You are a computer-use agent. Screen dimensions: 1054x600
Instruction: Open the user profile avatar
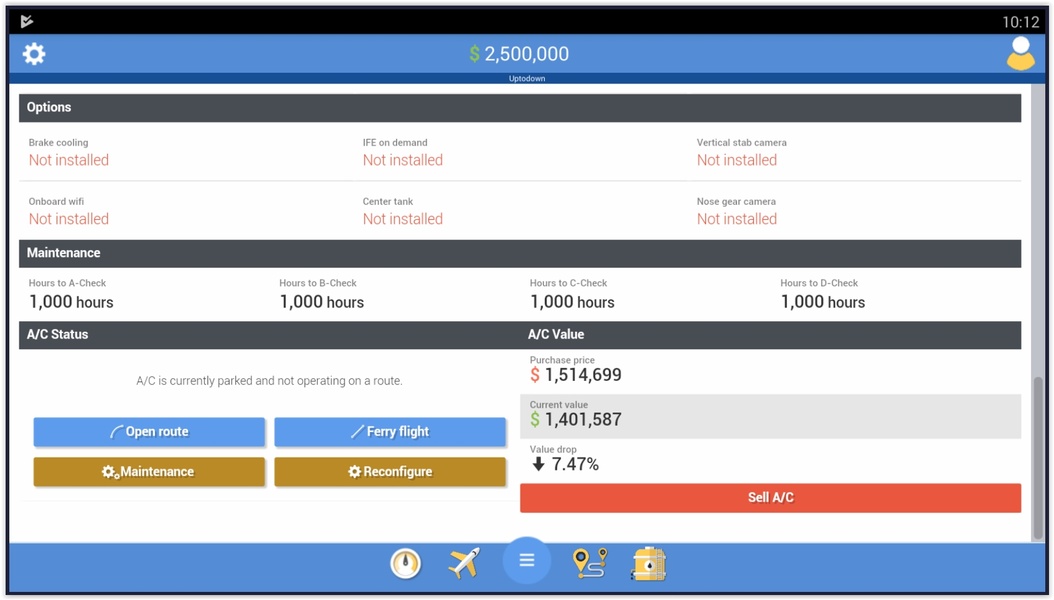1020,53
